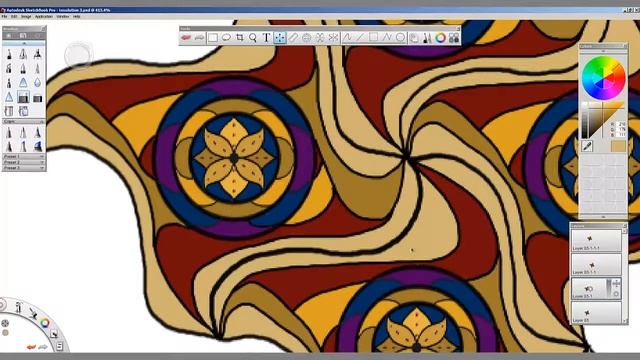Collapse the Brushes panel top arrow
The width and height of the screenshot is (640, 360).
[24, 43]
